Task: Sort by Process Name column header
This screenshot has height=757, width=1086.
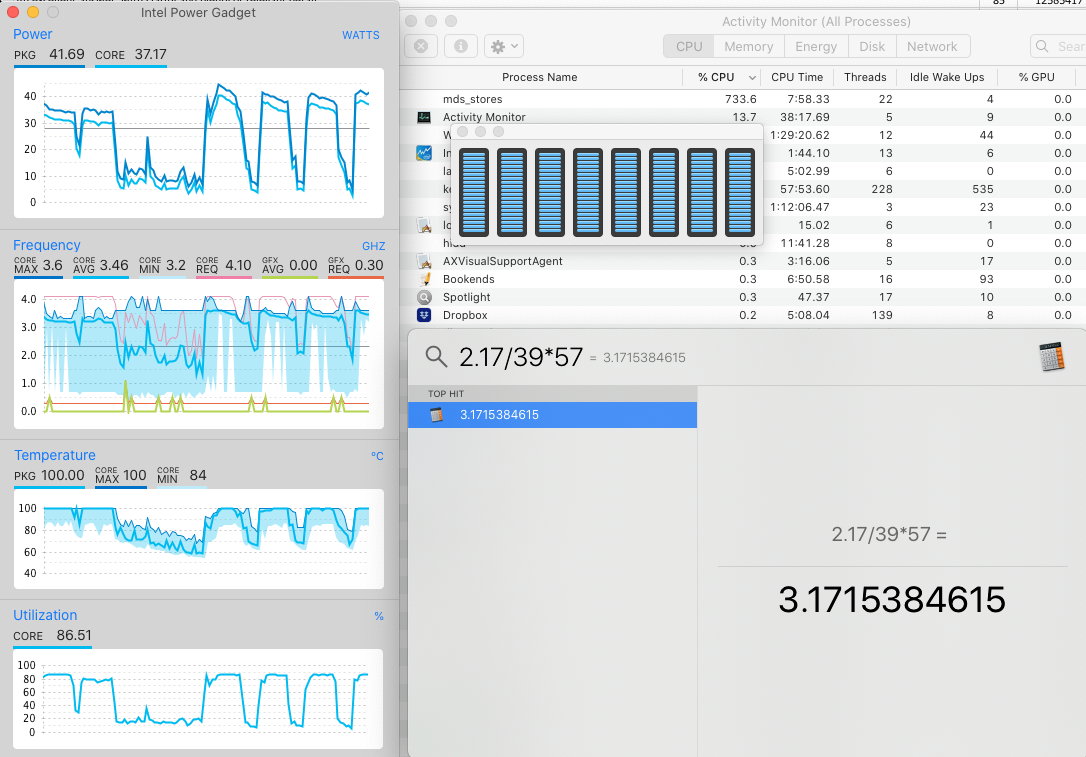Action: pos(540,77)
